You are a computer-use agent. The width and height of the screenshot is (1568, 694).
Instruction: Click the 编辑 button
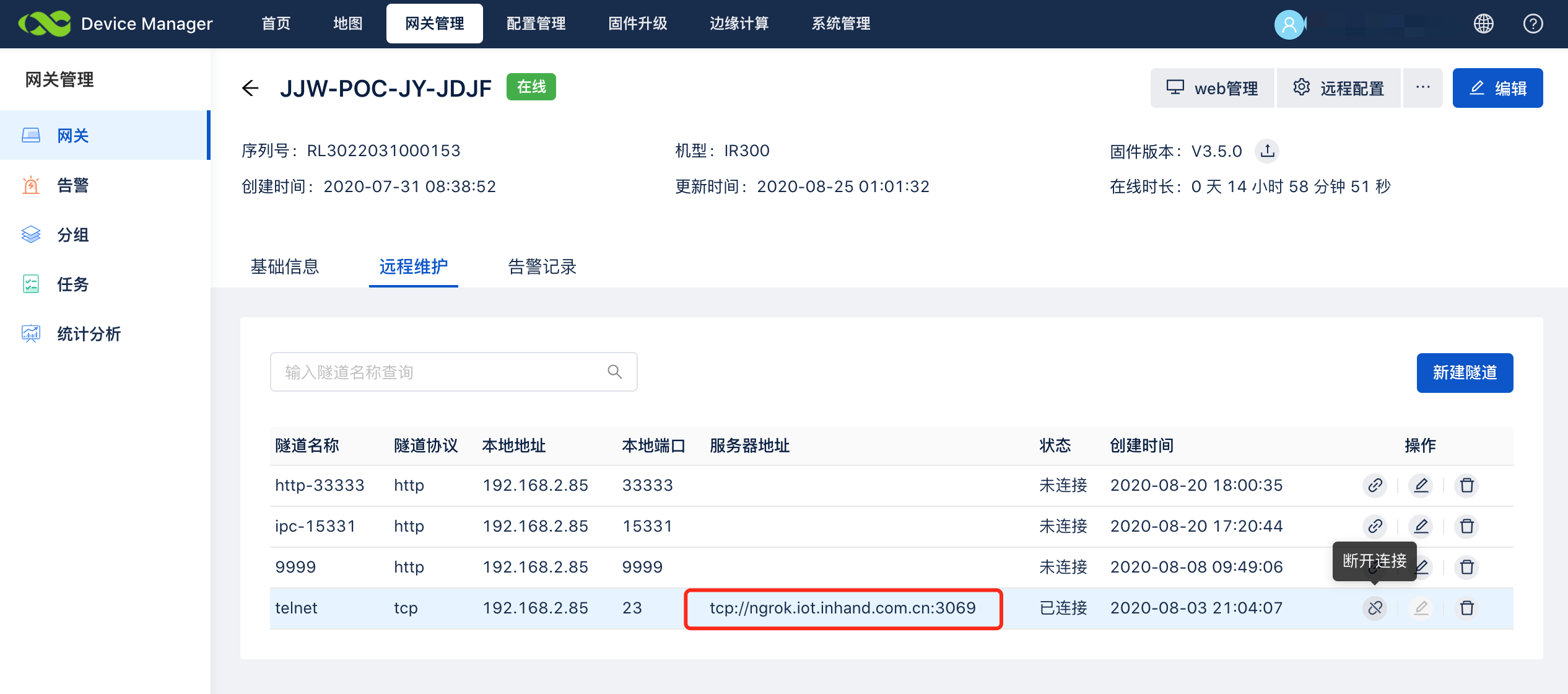pos(1497,88)
